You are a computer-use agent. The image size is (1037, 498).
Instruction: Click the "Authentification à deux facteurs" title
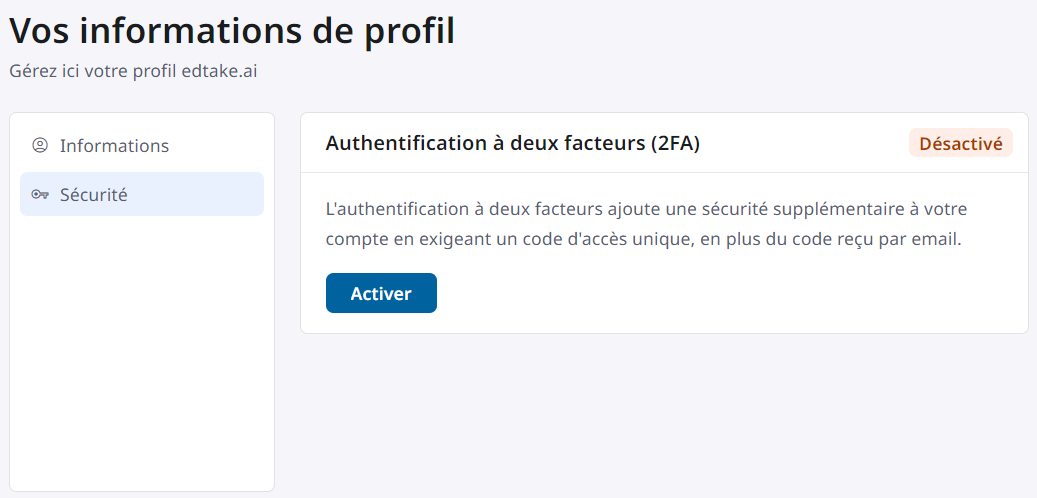(486, 143)
